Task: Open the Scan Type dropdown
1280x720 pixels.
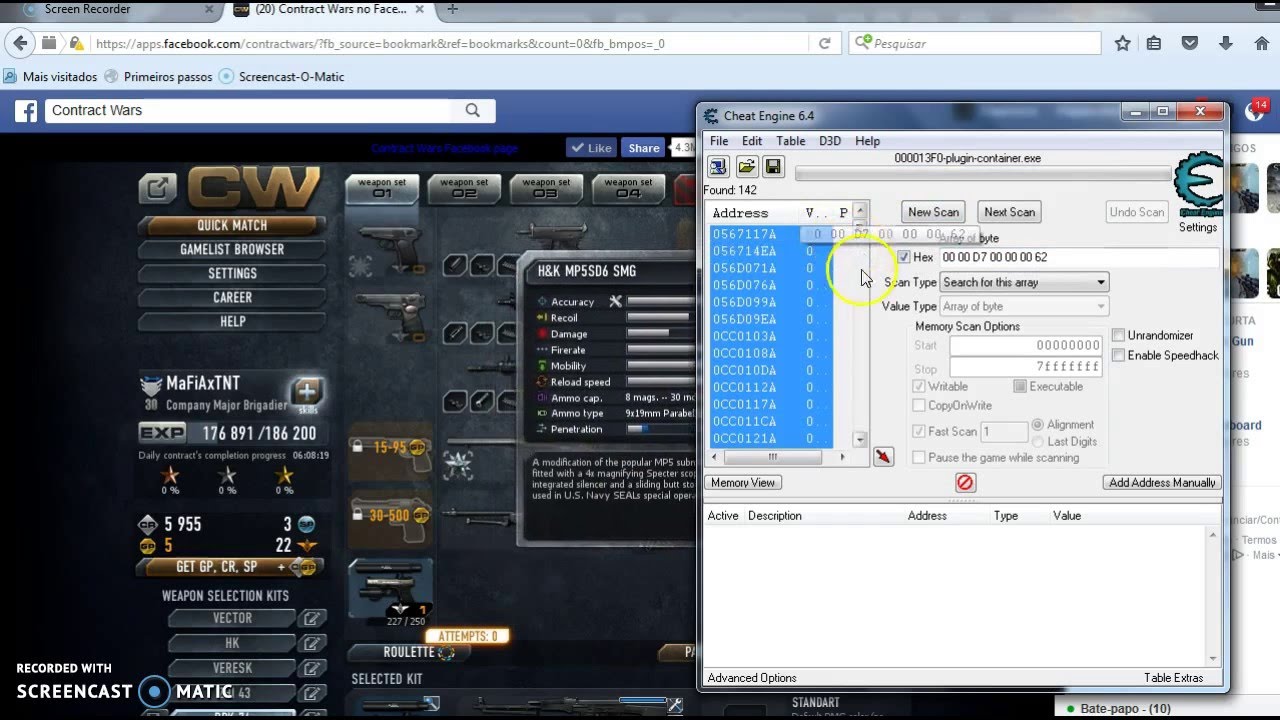Action: coord(1024,282)
